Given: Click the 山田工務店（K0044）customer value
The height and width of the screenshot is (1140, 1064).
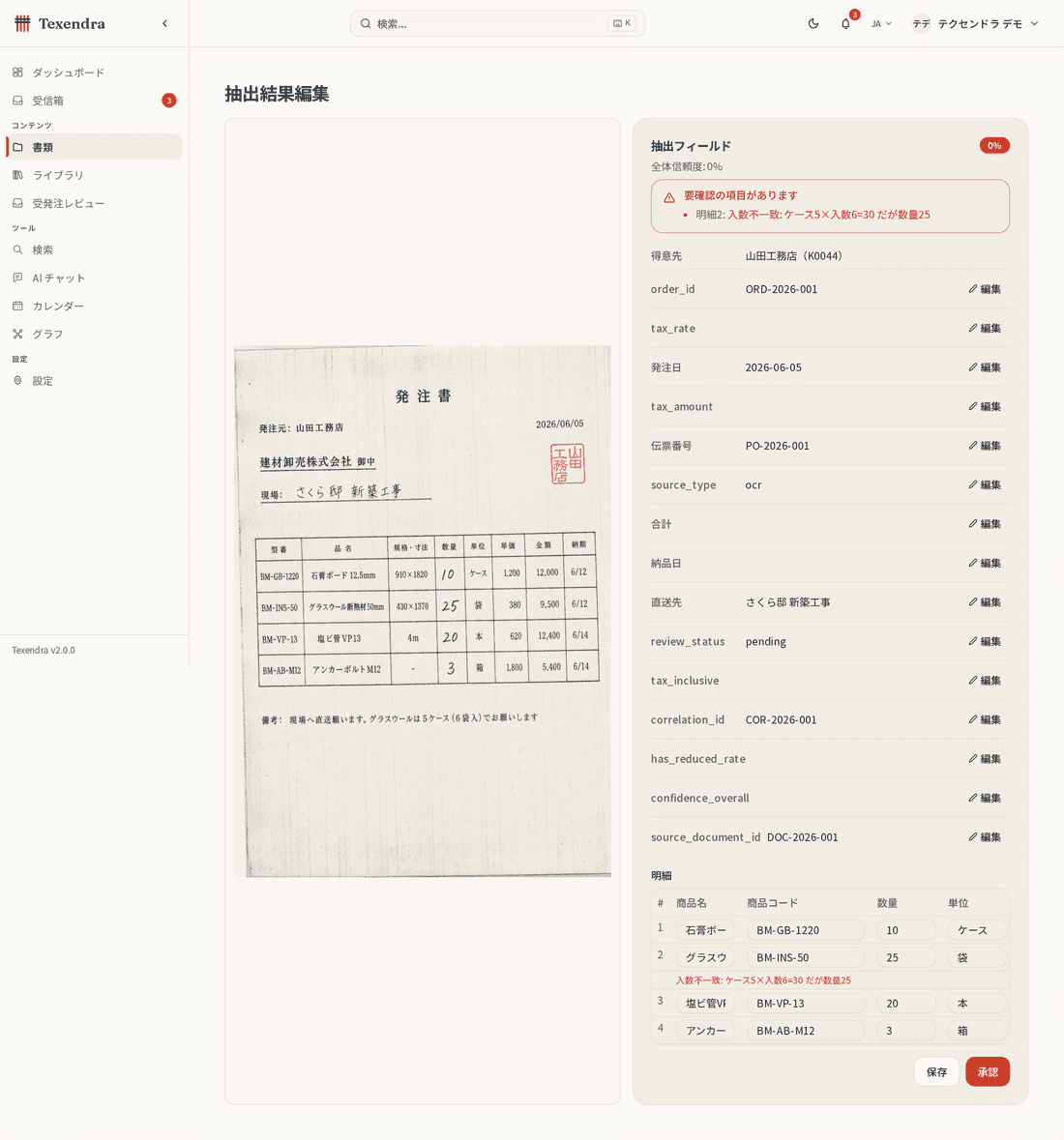Looking at the screenshot, I should click(793, 256).
